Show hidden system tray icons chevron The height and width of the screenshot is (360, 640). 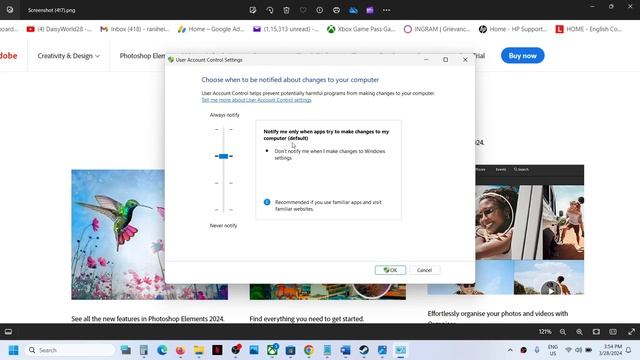(x=510, y=350)
